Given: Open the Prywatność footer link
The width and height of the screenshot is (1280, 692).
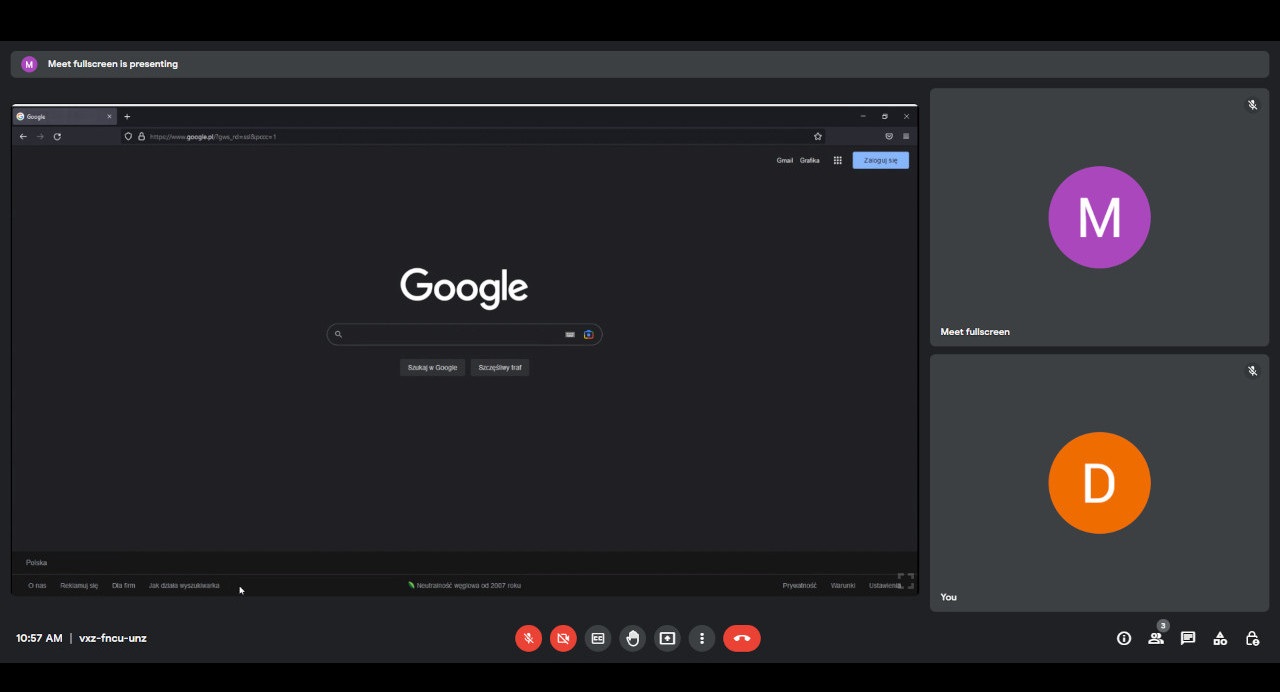Looking at the screenshot, I should point(800,585).
